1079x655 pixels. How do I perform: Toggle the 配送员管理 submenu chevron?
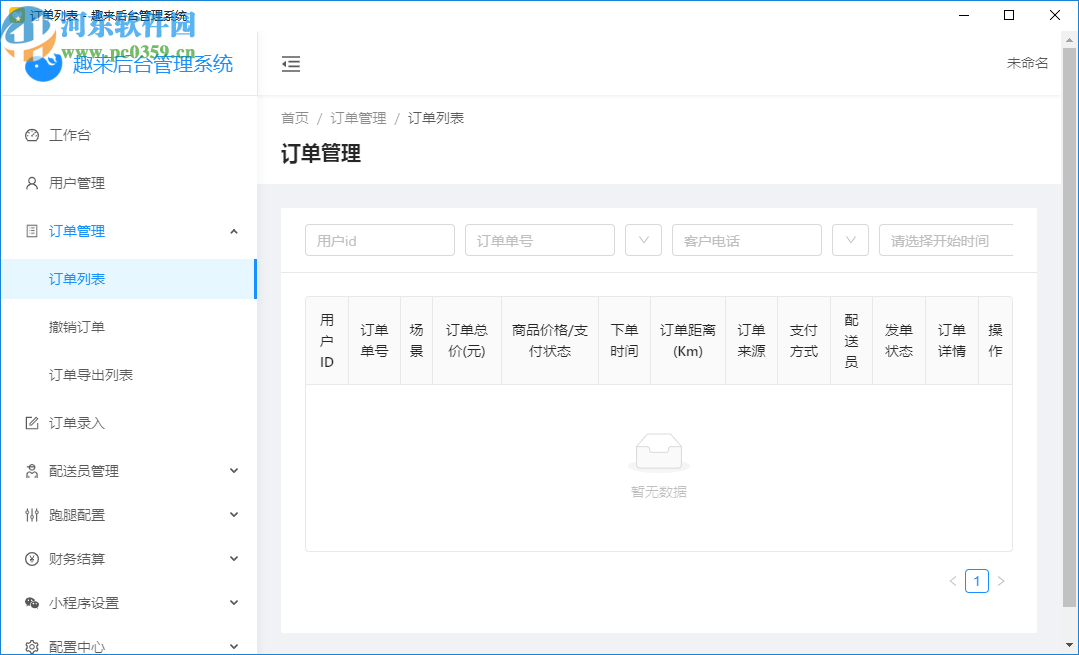(234, 470)
